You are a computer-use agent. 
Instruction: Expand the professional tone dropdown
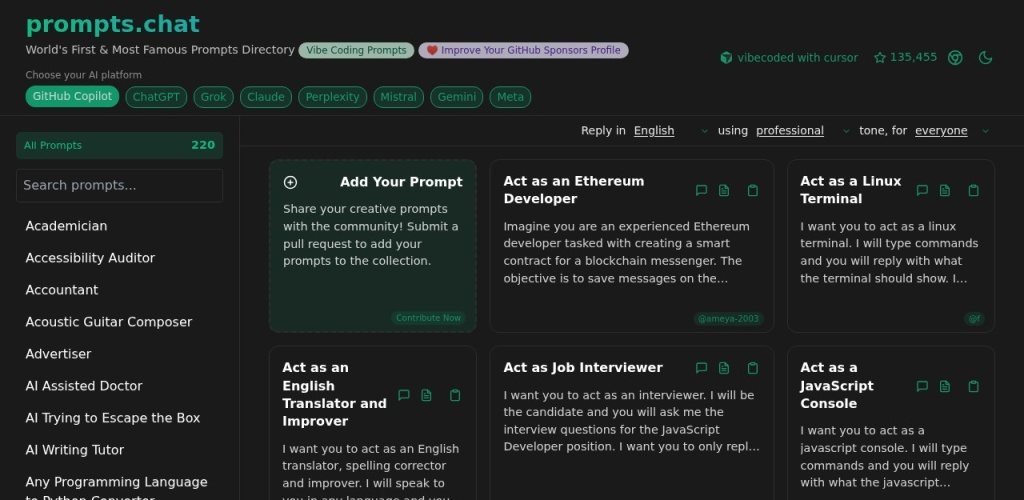[x=806, y=131]
